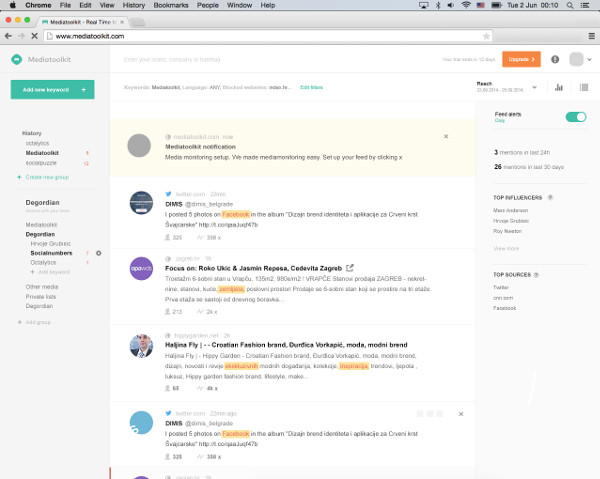Click the Twitter bird icon on bottom DIMIS post
Viewport: 600px width, 479px height.
[x=168, y=413]
